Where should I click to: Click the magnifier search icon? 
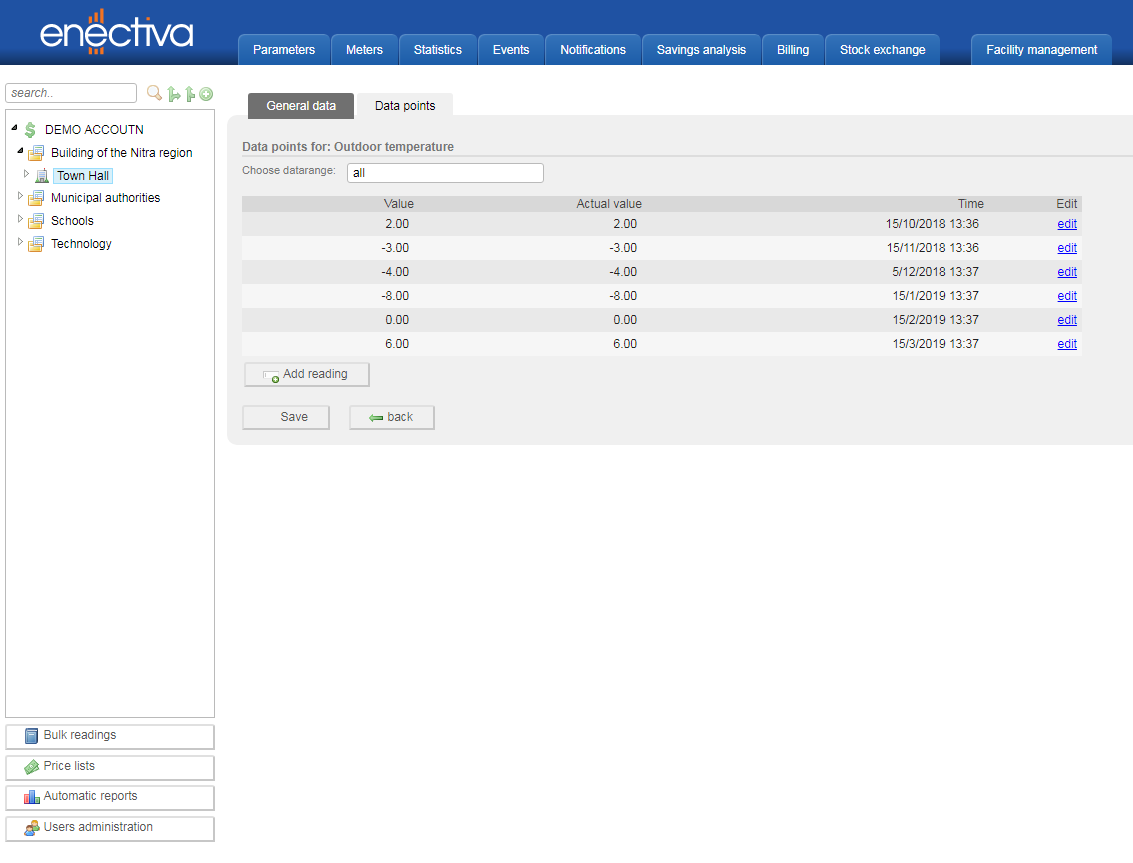[x=154, y=93]
